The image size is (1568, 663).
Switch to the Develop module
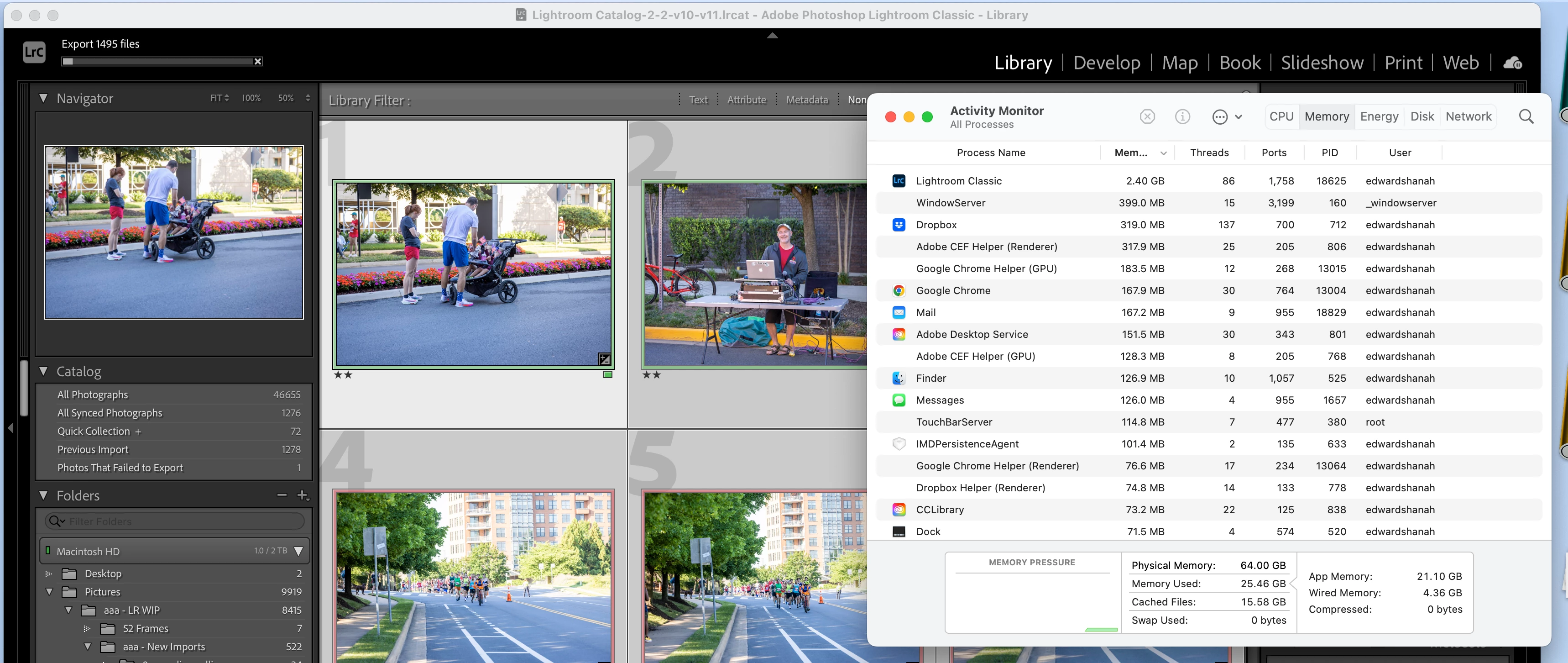point(1106,63)
